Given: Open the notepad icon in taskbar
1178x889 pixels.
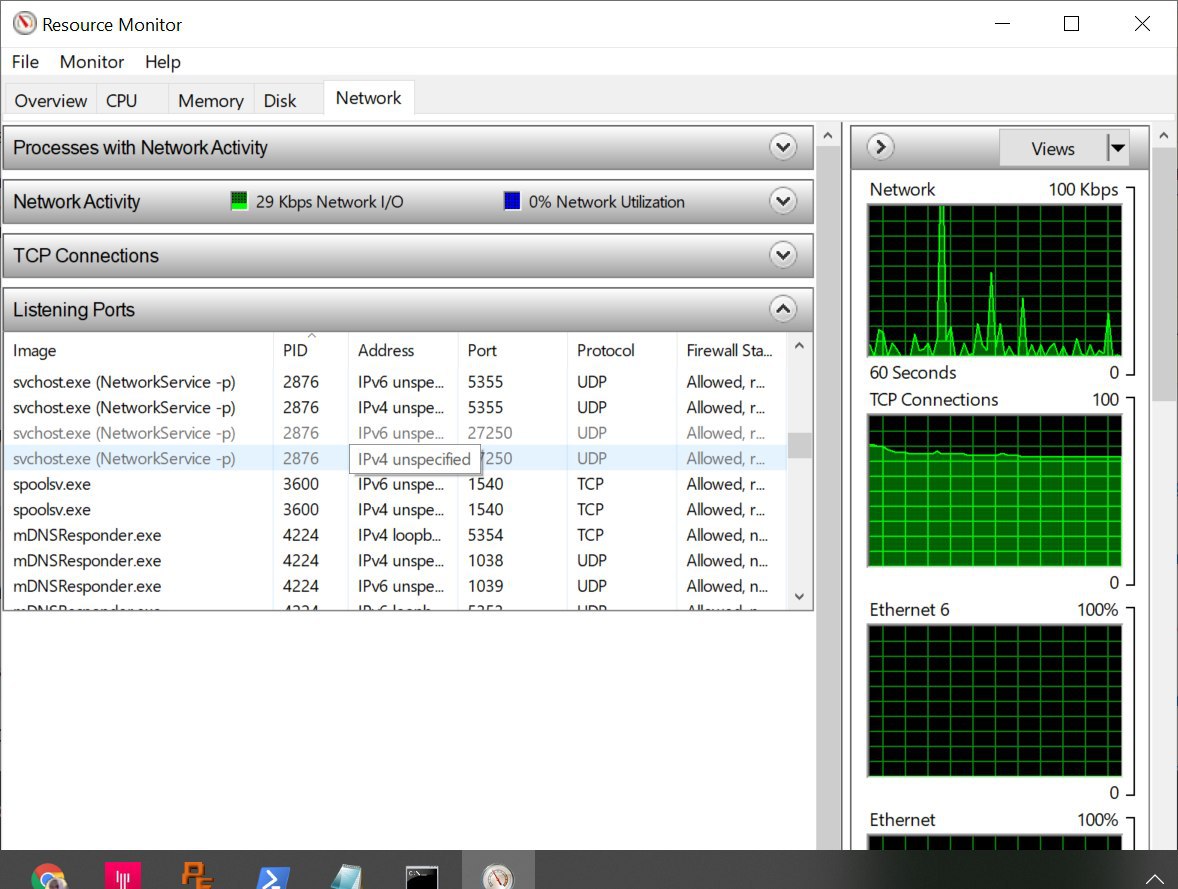Looking at the screenshot, I should tap(346, 875).
